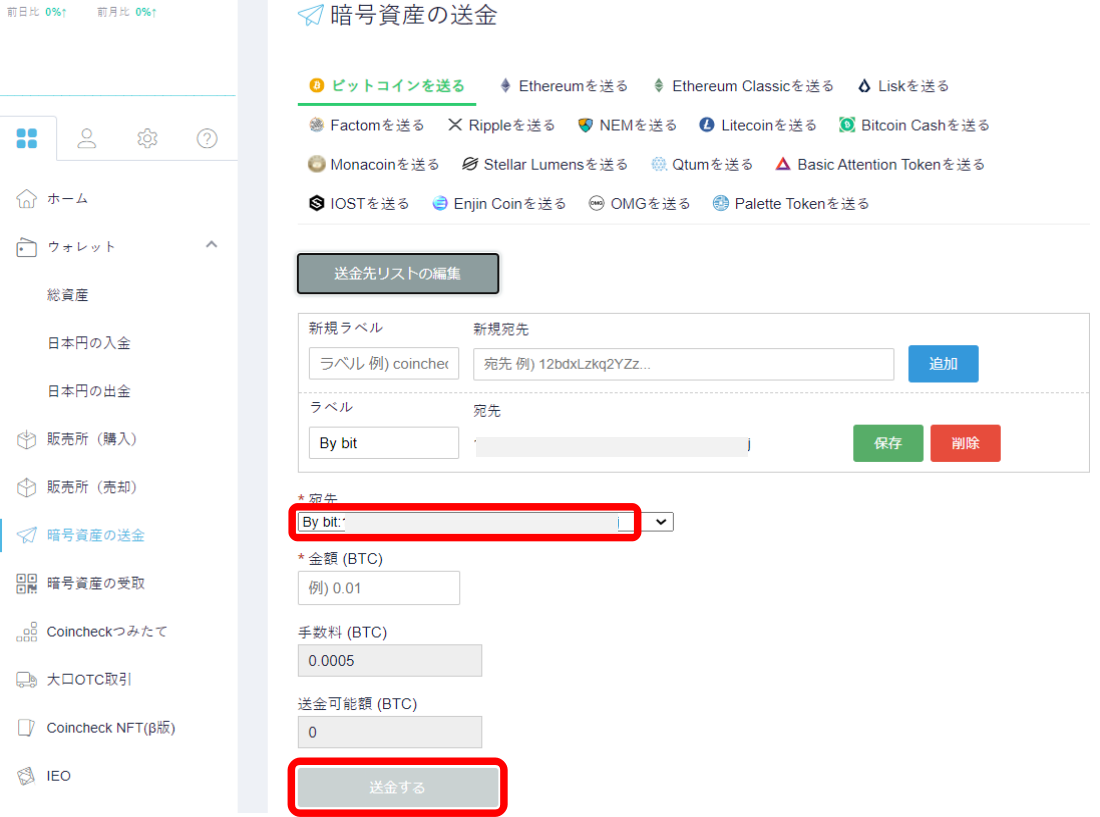Click the IEO icon in sidebar
Viewport: 1100px width, 817px height.
(27, 776)
